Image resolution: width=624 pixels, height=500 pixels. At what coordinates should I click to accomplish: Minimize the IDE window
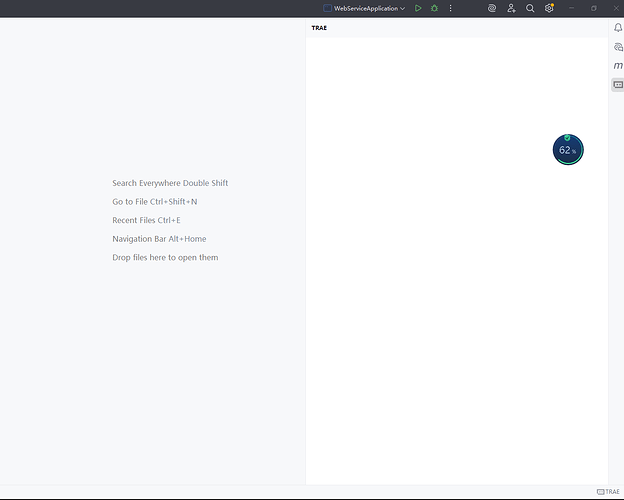coord(571,8)
